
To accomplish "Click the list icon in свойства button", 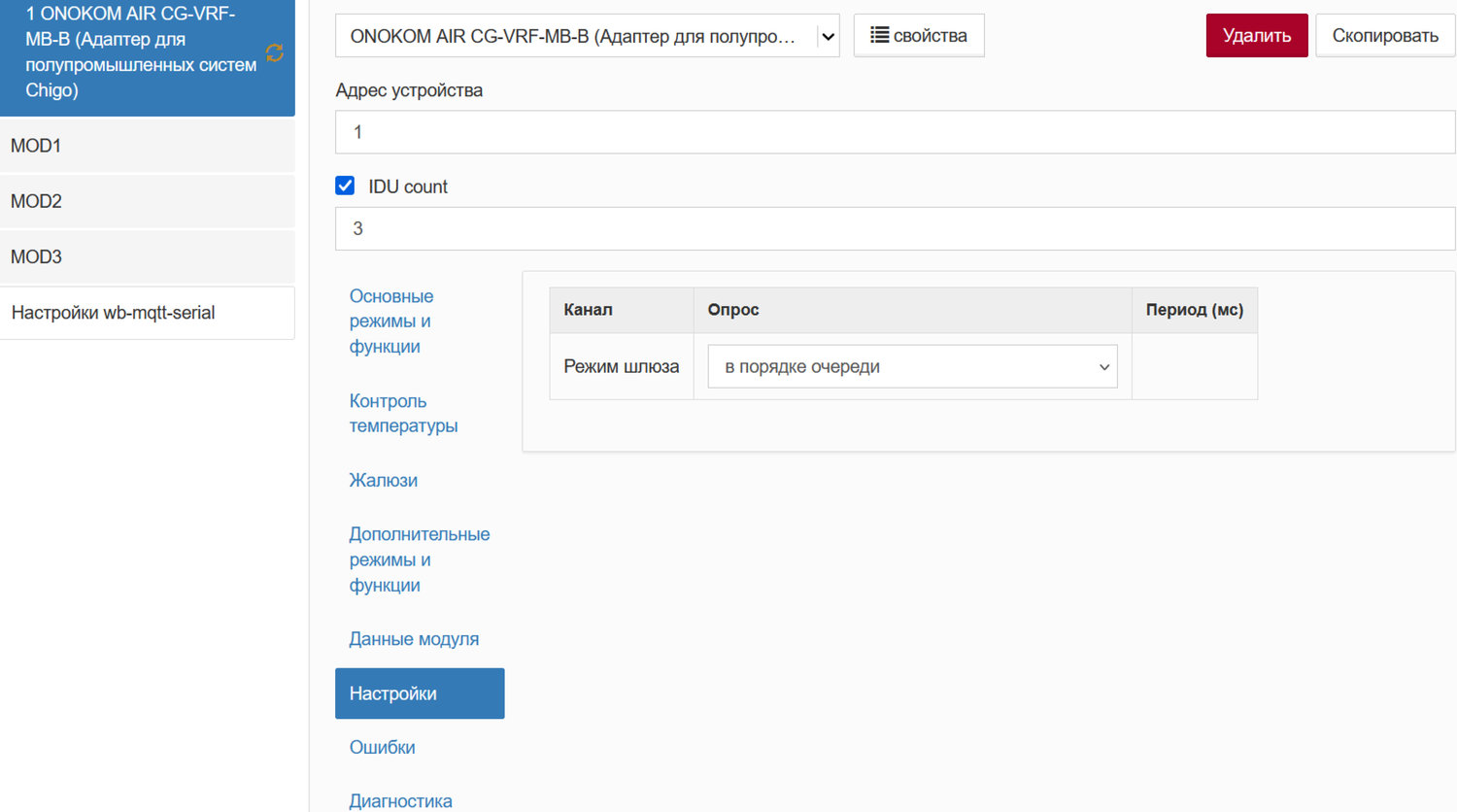I will click(879, 35).
